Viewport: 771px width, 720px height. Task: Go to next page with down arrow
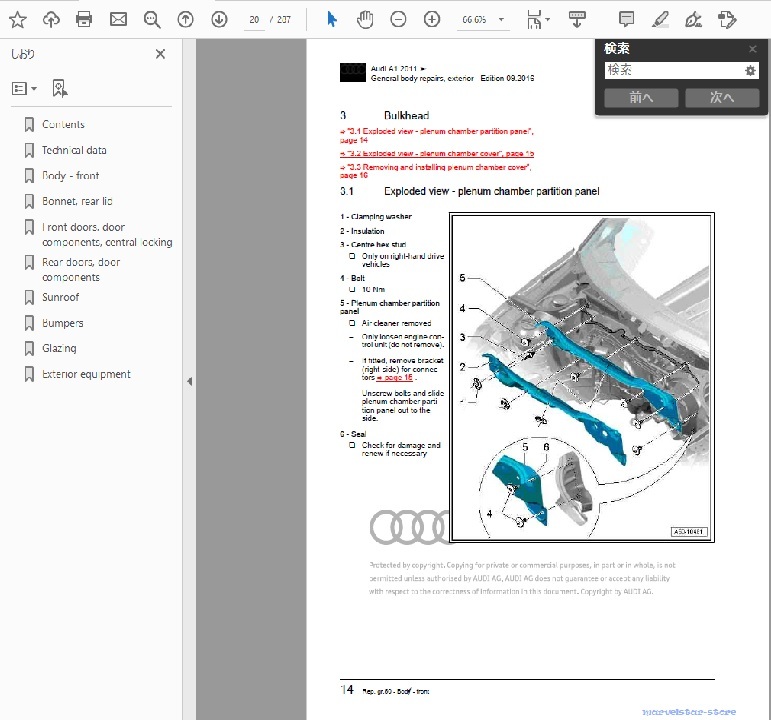[x=219, y=19]
